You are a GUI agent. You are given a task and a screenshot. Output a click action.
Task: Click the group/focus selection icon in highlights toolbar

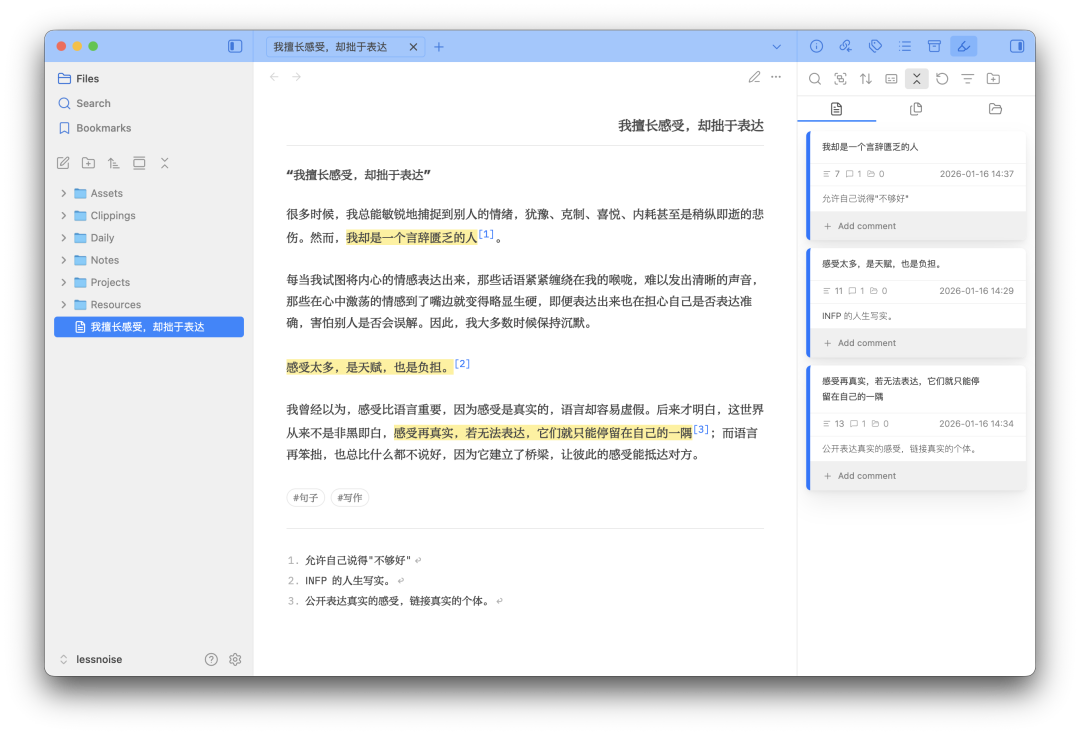pyautogui.click(x=840, y=79)
